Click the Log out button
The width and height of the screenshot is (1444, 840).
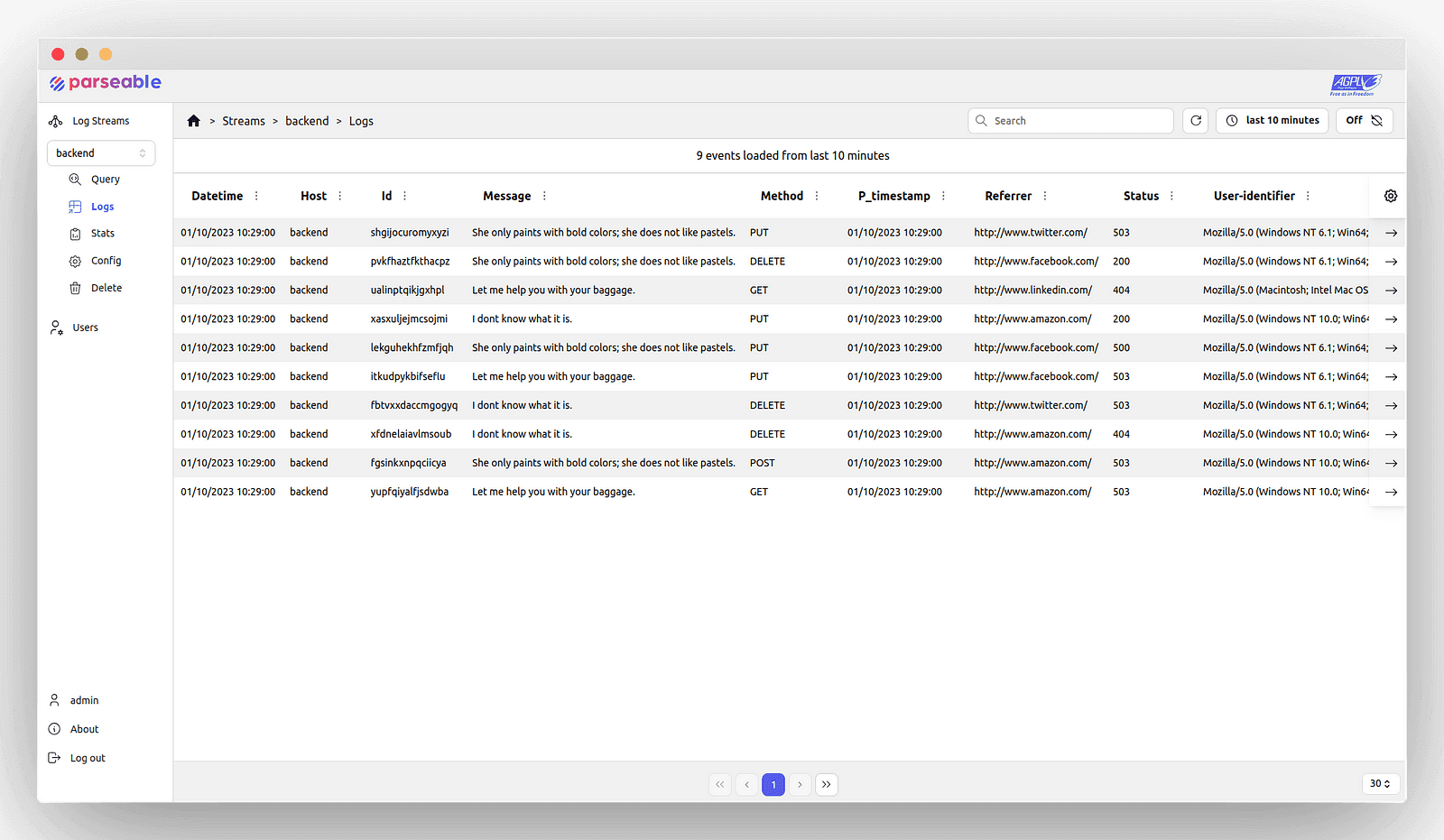tap(78, 758)
